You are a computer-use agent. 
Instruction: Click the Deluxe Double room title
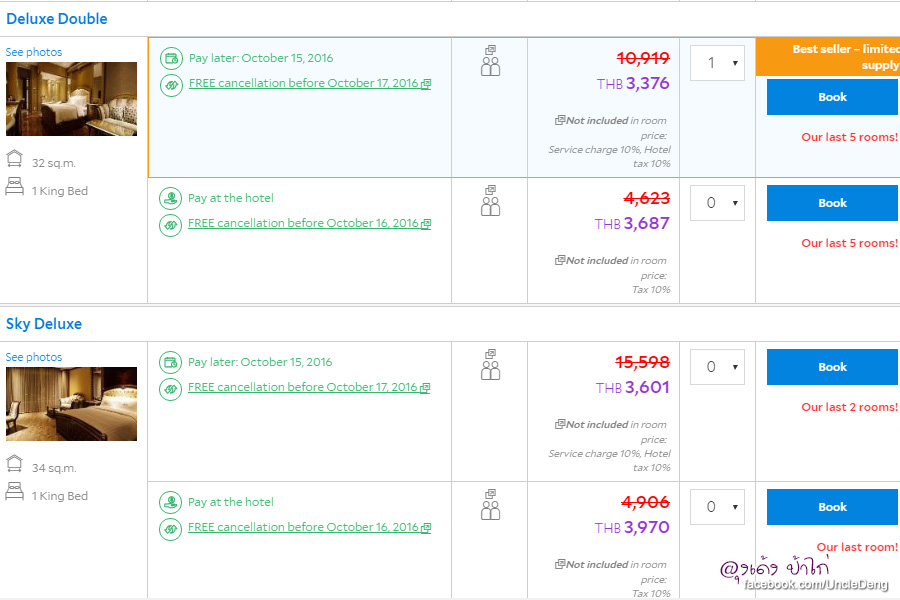(x=57, y=19)
